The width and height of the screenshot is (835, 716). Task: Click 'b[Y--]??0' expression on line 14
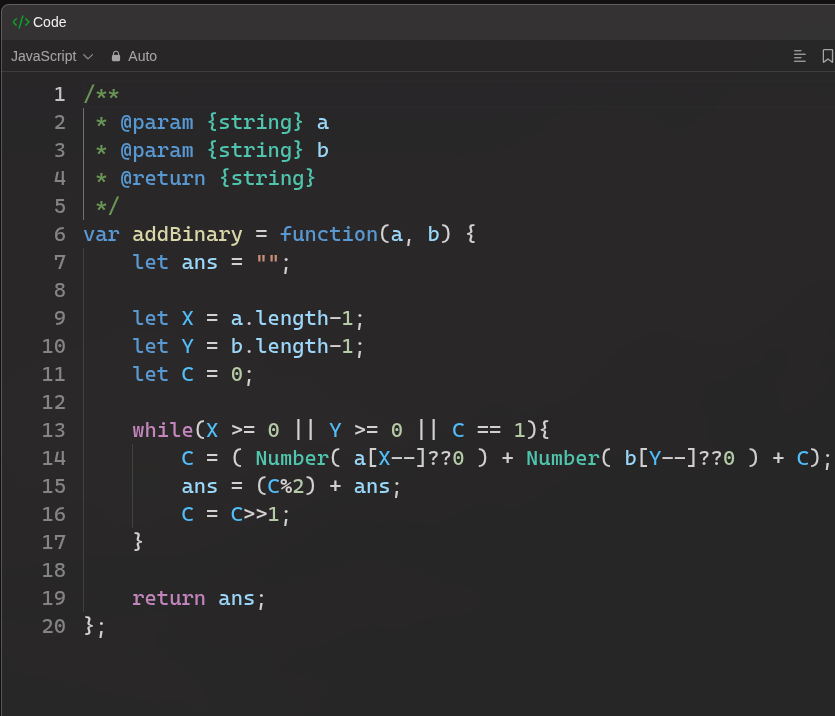(680, 458)
